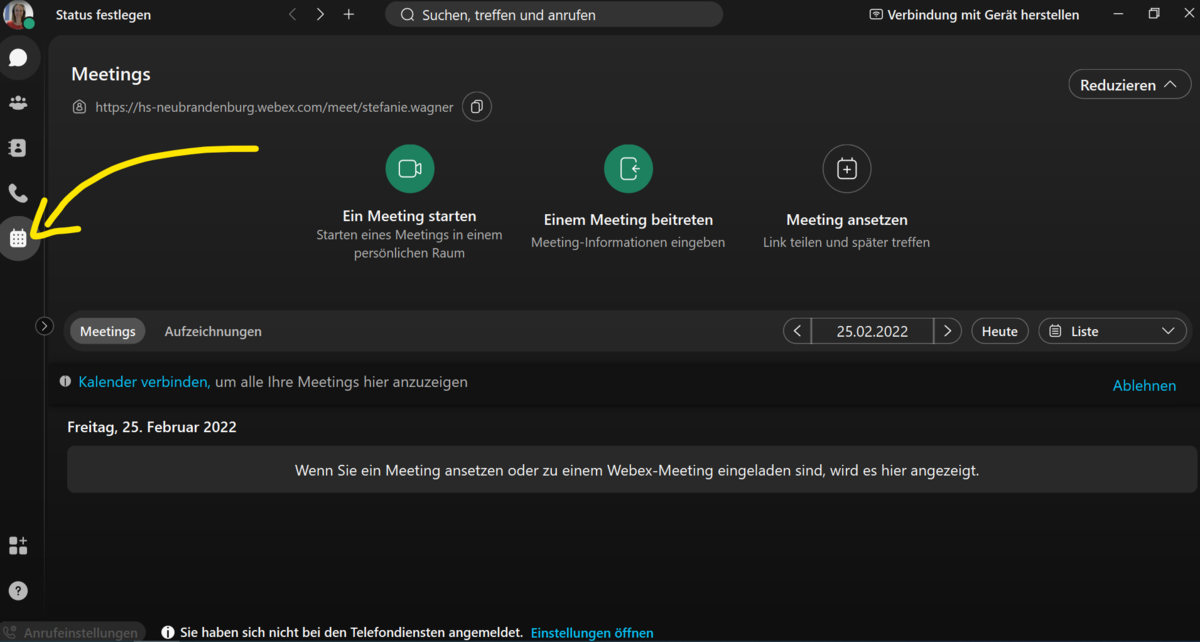
Task: Open Einstellungen öffnen link
Action: tap(592, 633)
